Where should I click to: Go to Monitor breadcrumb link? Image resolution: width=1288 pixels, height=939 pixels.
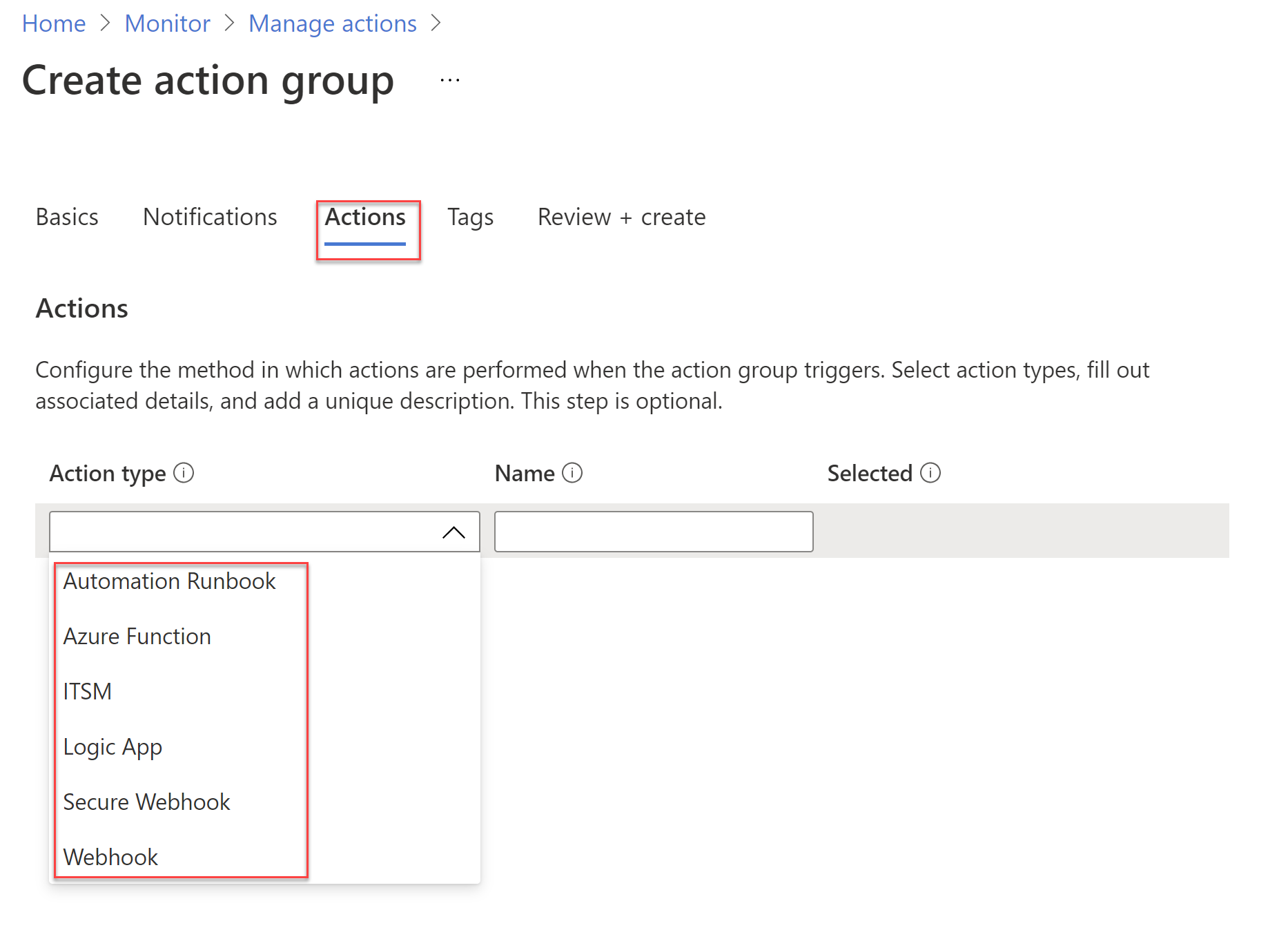click(167, 23)
